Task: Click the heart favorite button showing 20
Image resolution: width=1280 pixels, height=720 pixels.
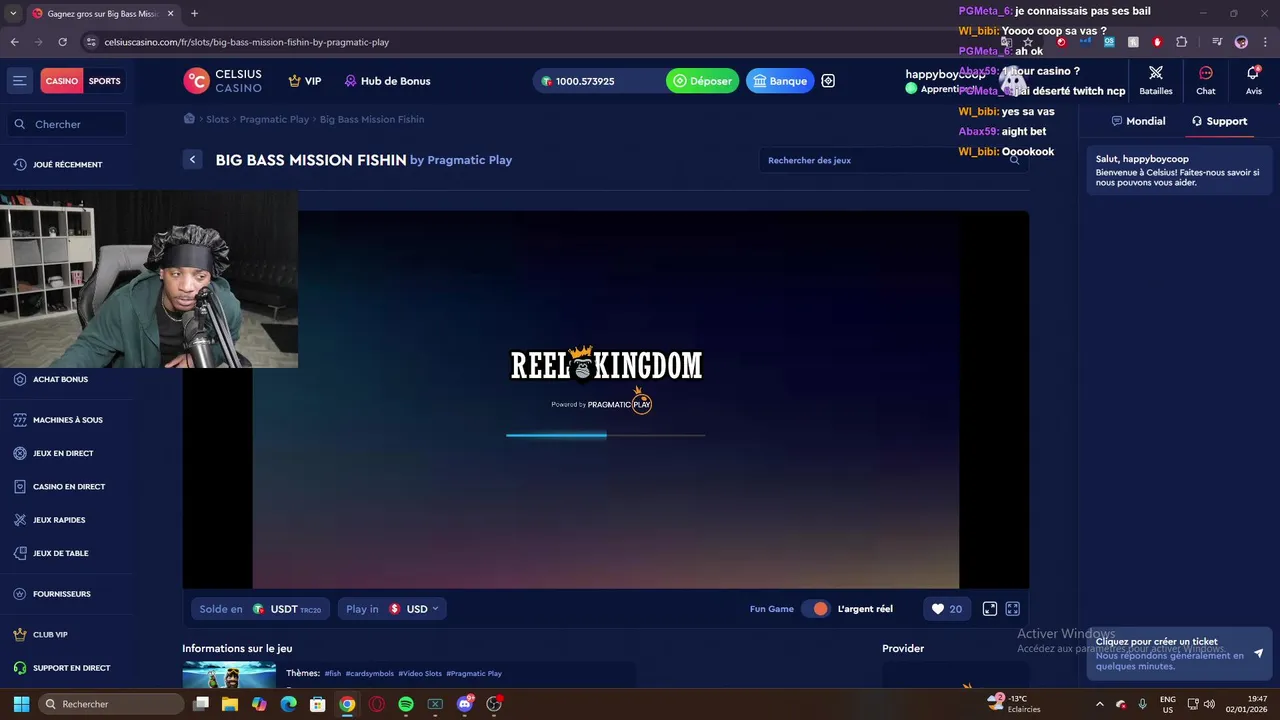Action: point(946,609)
